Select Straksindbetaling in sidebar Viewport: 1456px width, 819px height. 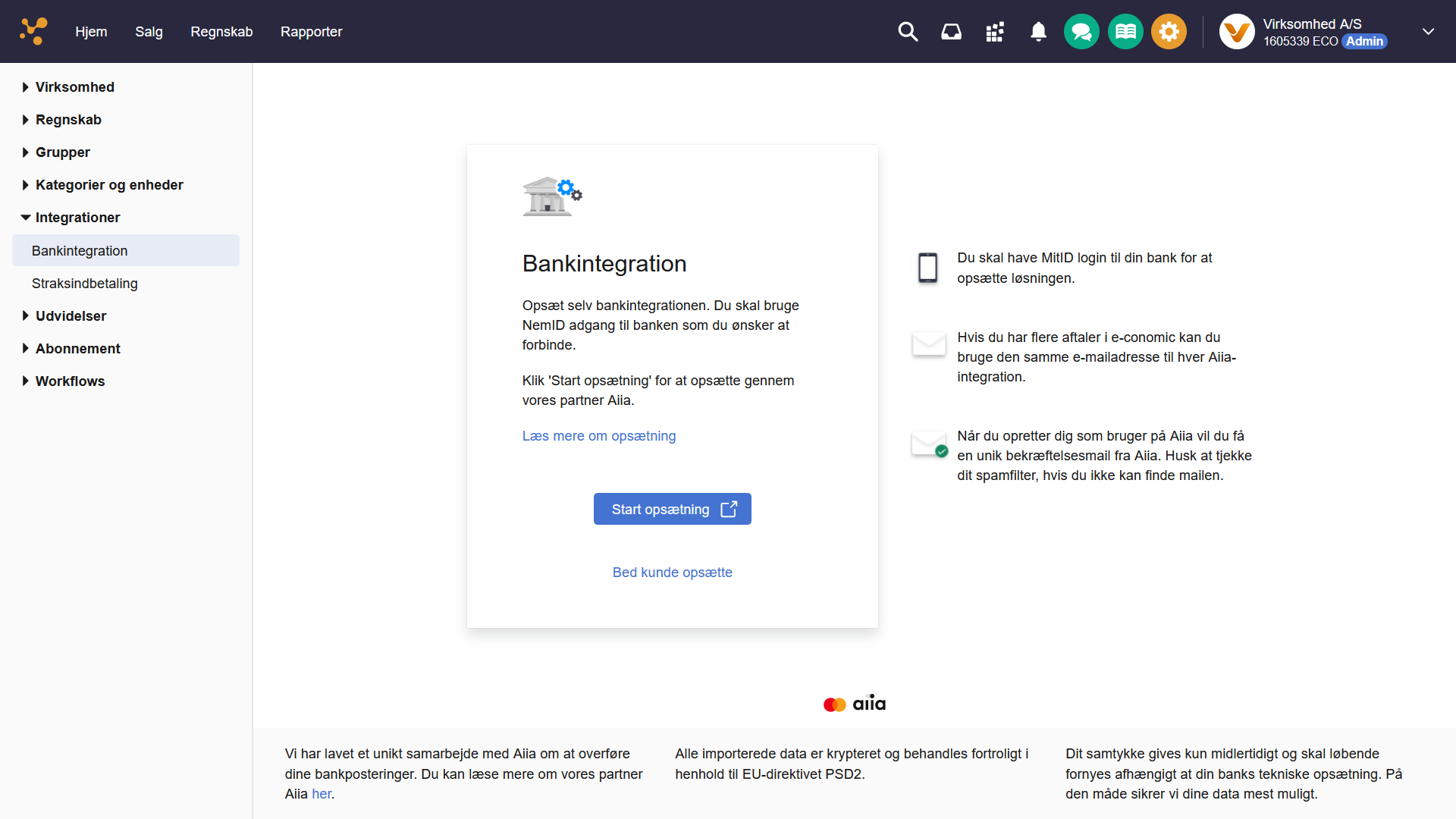(x=85, y=284)
